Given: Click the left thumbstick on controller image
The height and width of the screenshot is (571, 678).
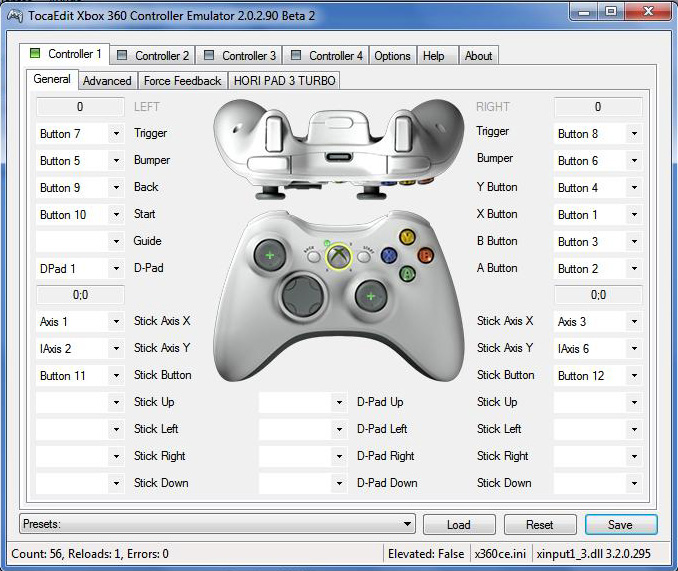Looking at the screenshot, I should [x=270, y=255].
